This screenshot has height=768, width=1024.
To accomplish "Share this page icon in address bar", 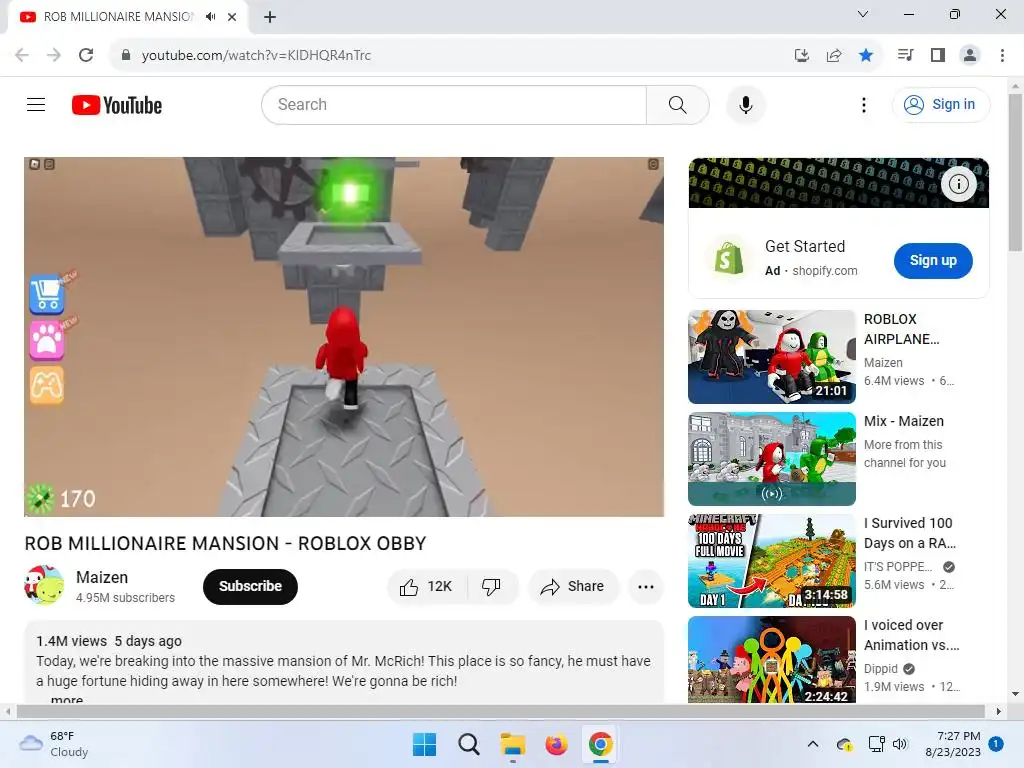I will (834, 55).
